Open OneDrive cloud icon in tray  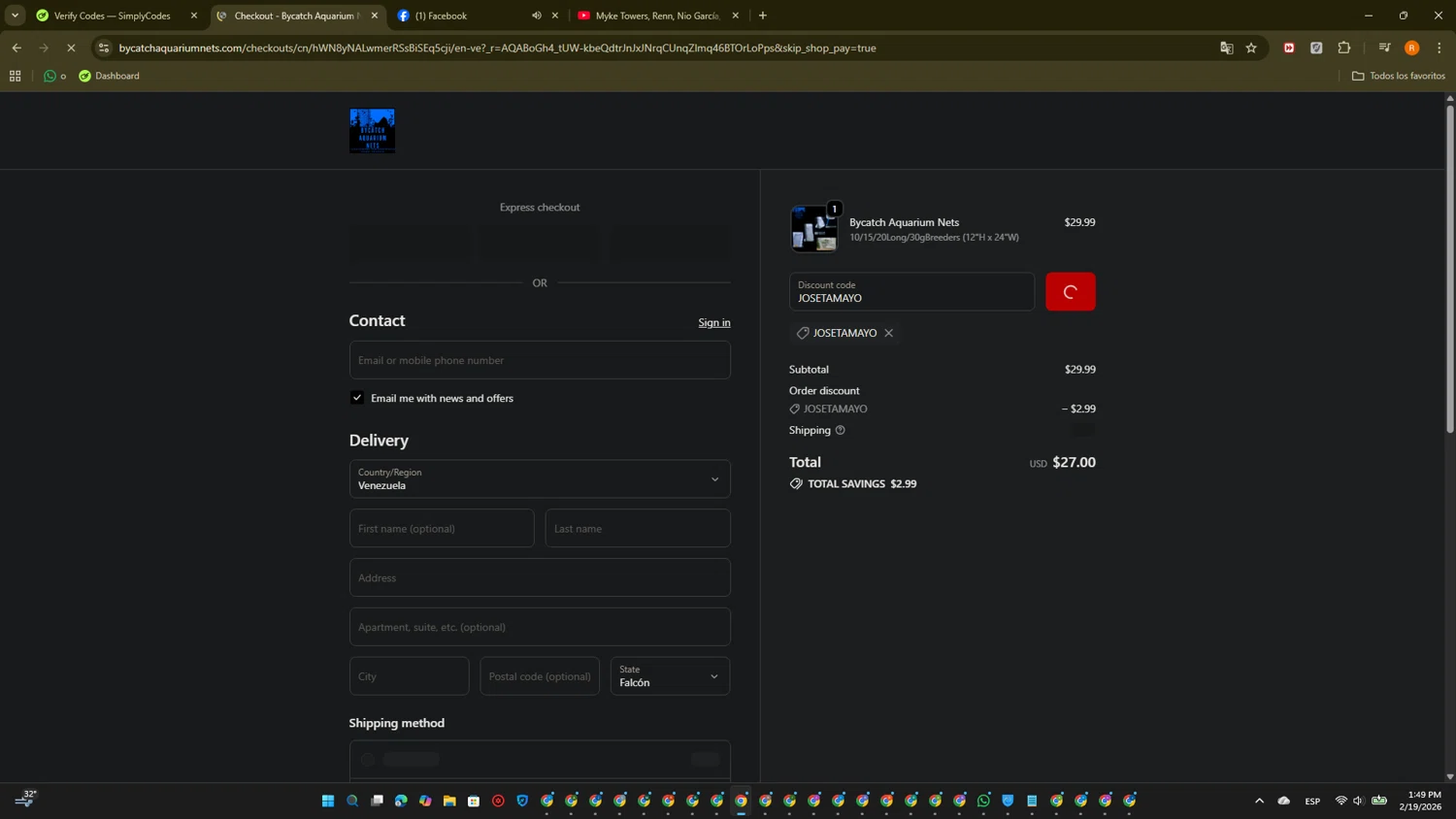[x=1283, y=801]
